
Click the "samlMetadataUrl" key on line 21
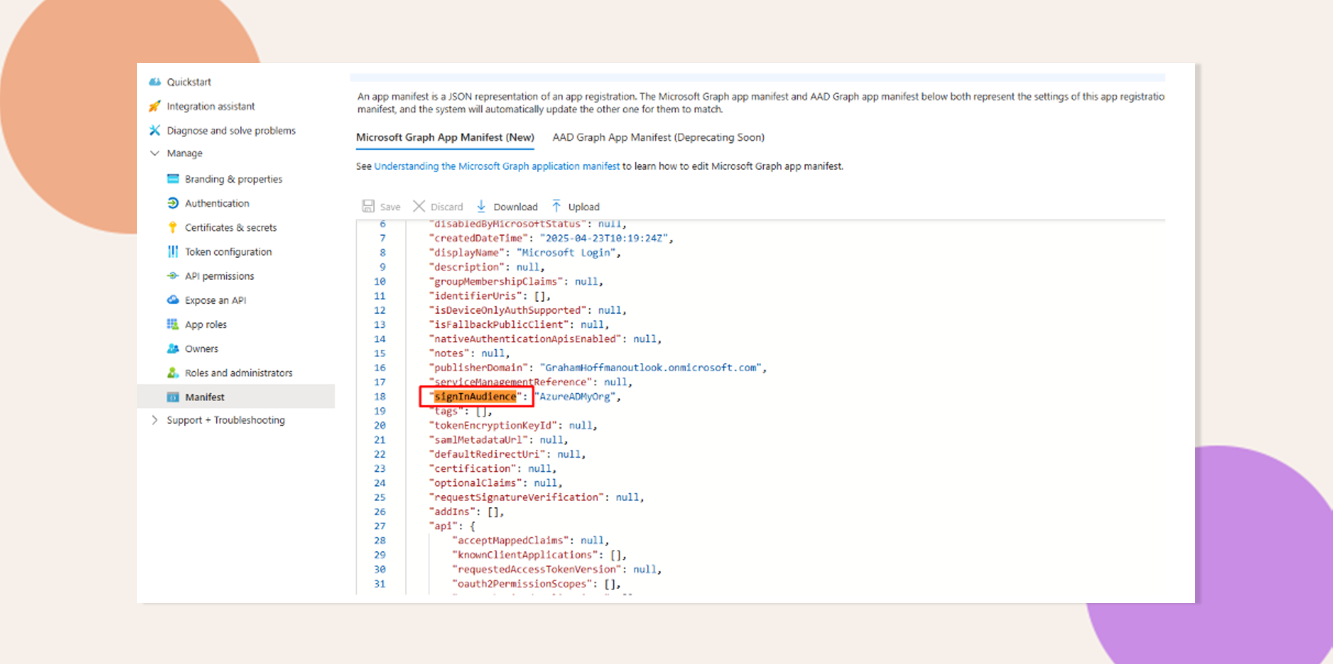[x=478, y=440]
